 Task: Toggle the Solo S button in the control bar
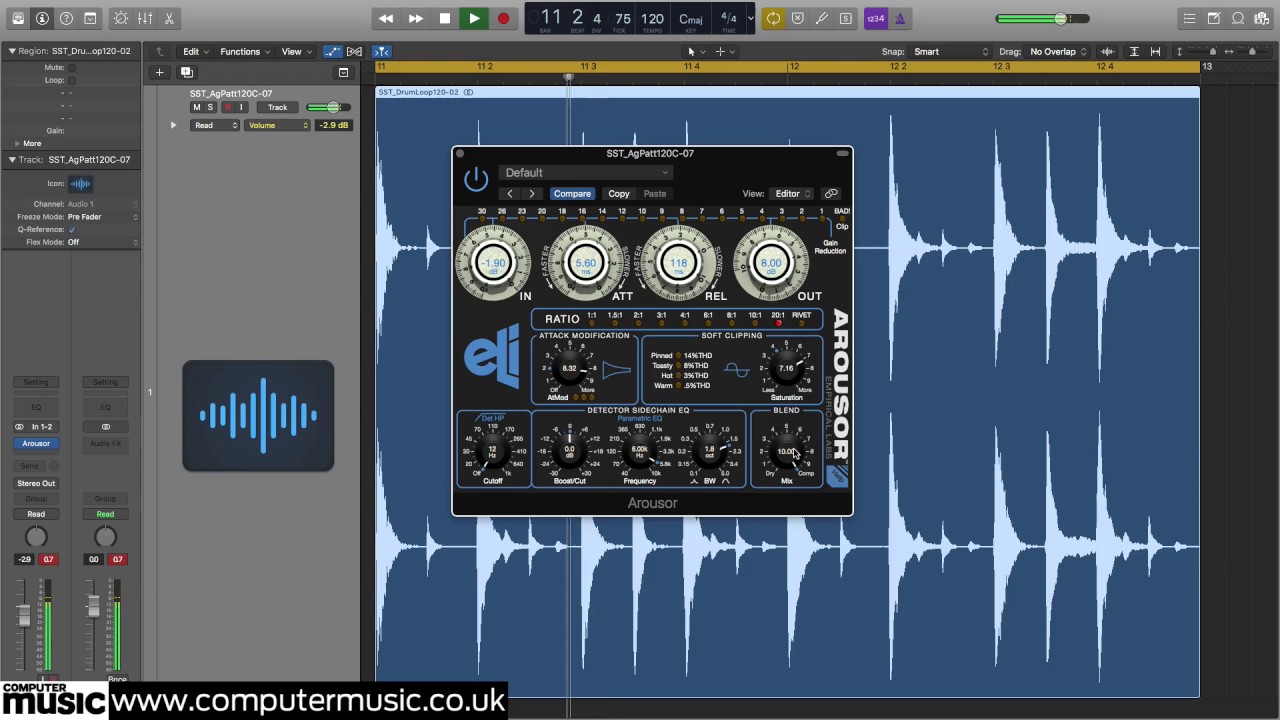[x=845, y=18]
